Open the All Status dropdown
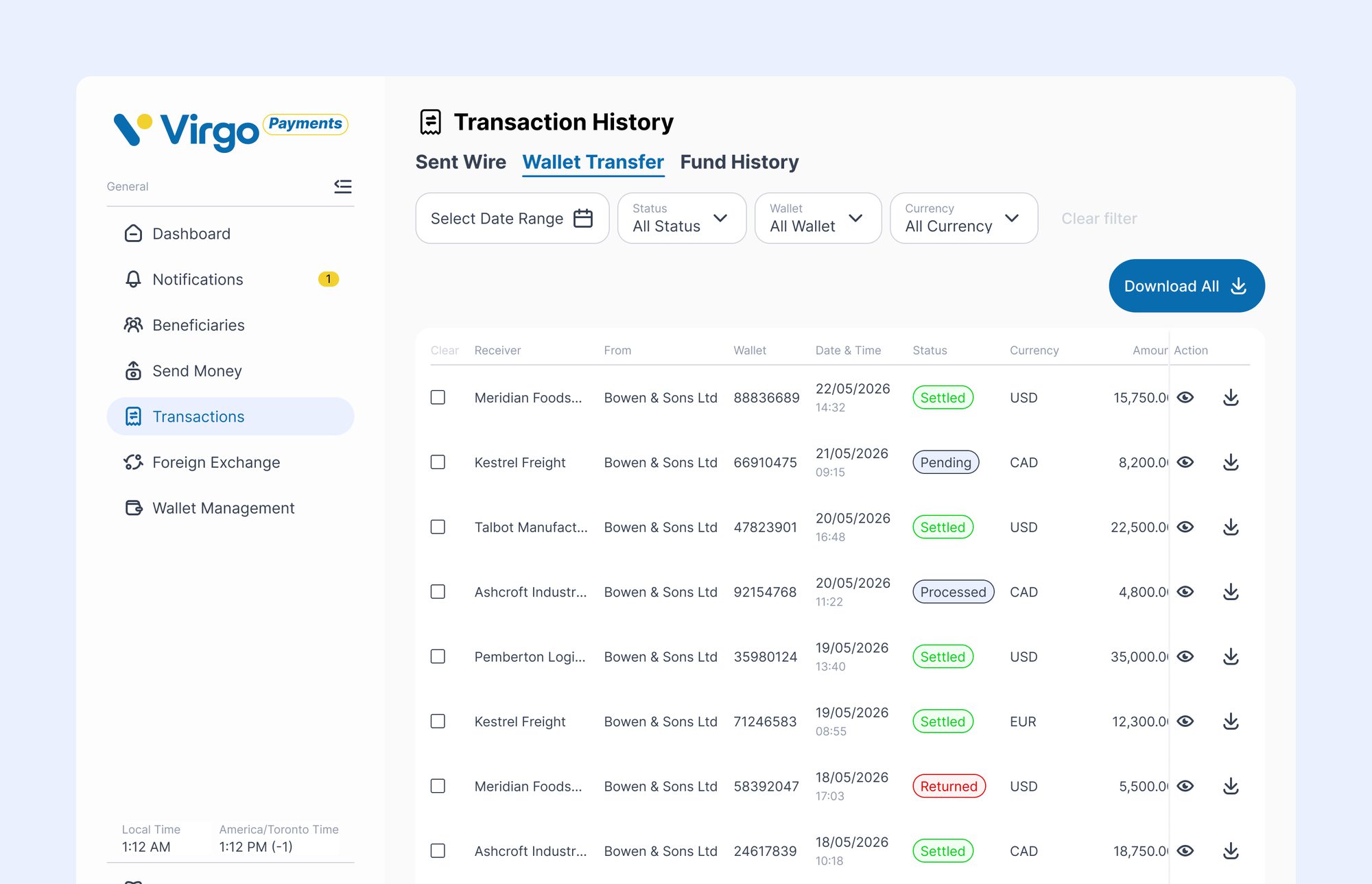This screenshot has height=884, width=1372. tap(682, 218)
